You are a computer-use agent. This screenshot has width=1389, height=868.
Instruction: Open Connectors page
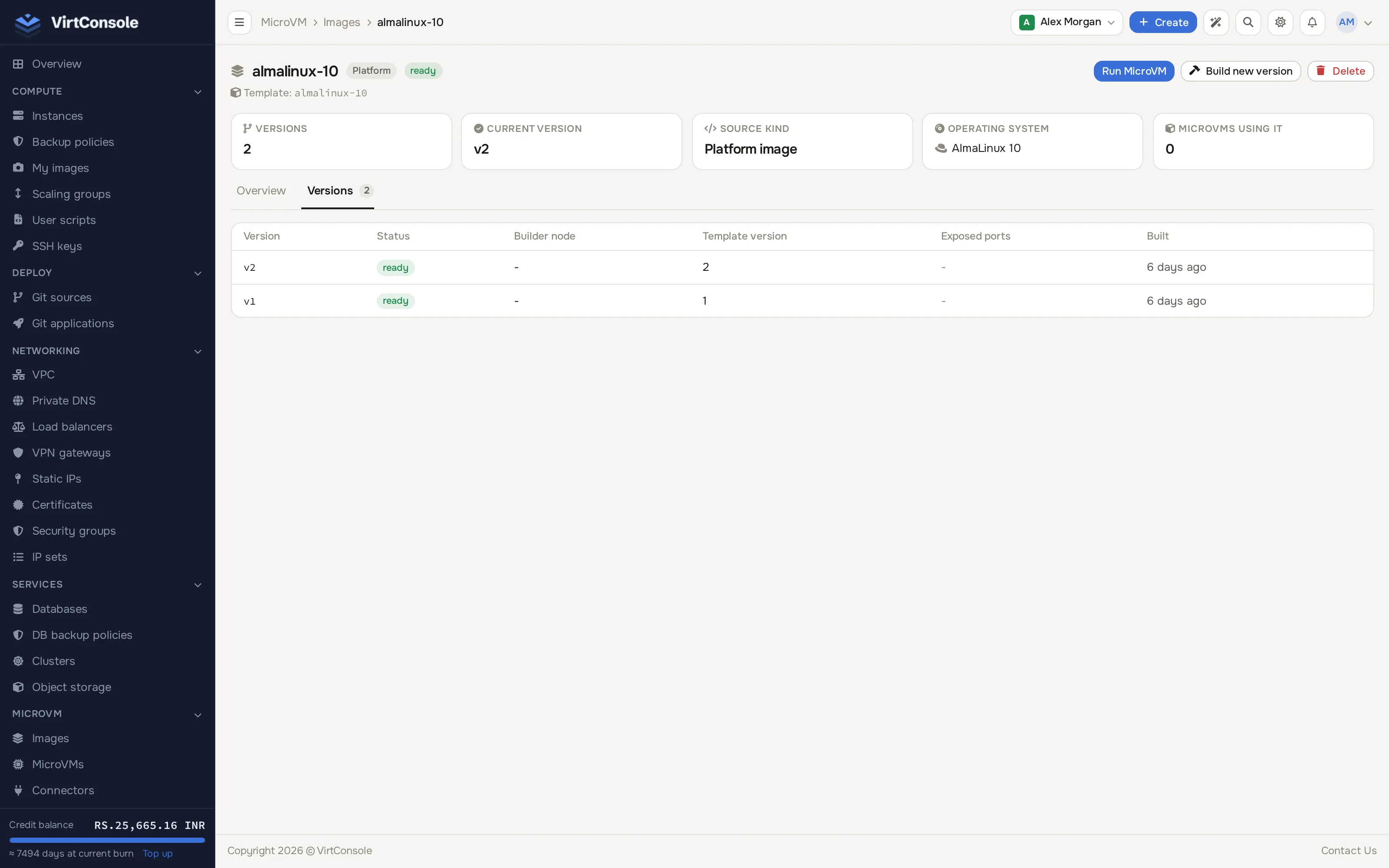(63, 790)
